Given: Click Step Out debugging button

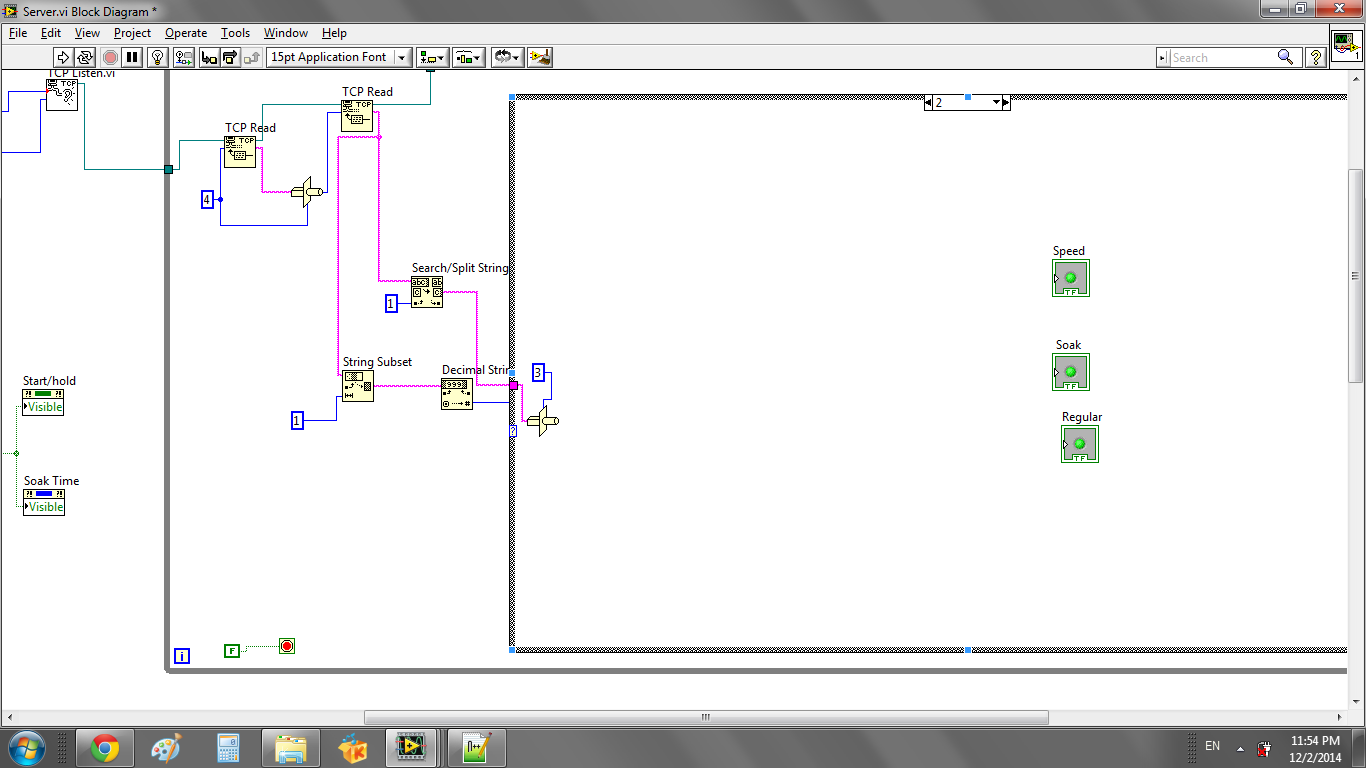Looking at the screenshot, I should click(x=252, y=58).
